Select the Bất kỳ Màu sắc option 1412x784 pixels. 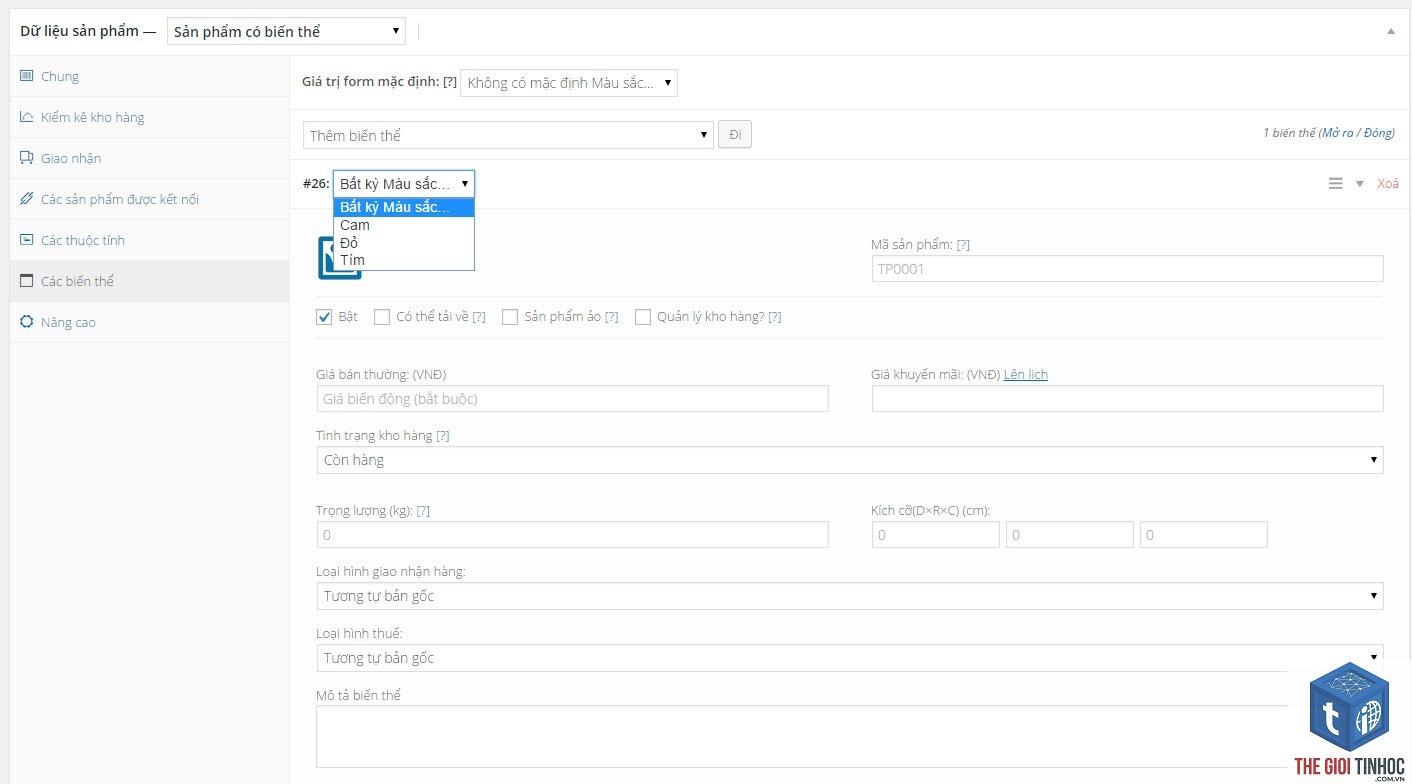point(404,207)
